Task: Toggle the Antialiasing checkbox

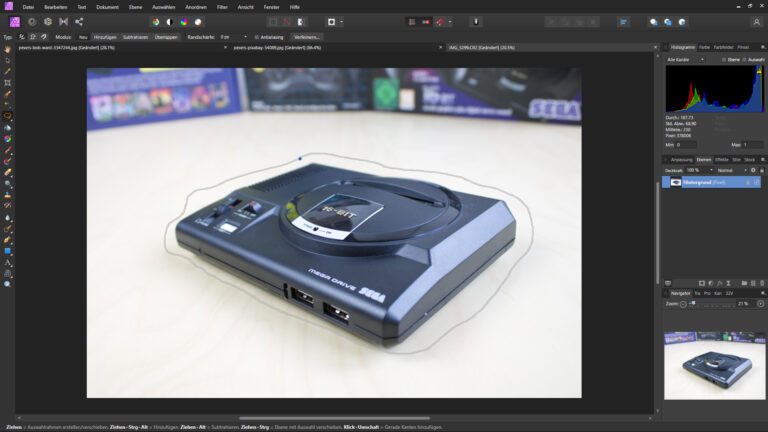Action: pyautogui.click(x=257, y=37)
